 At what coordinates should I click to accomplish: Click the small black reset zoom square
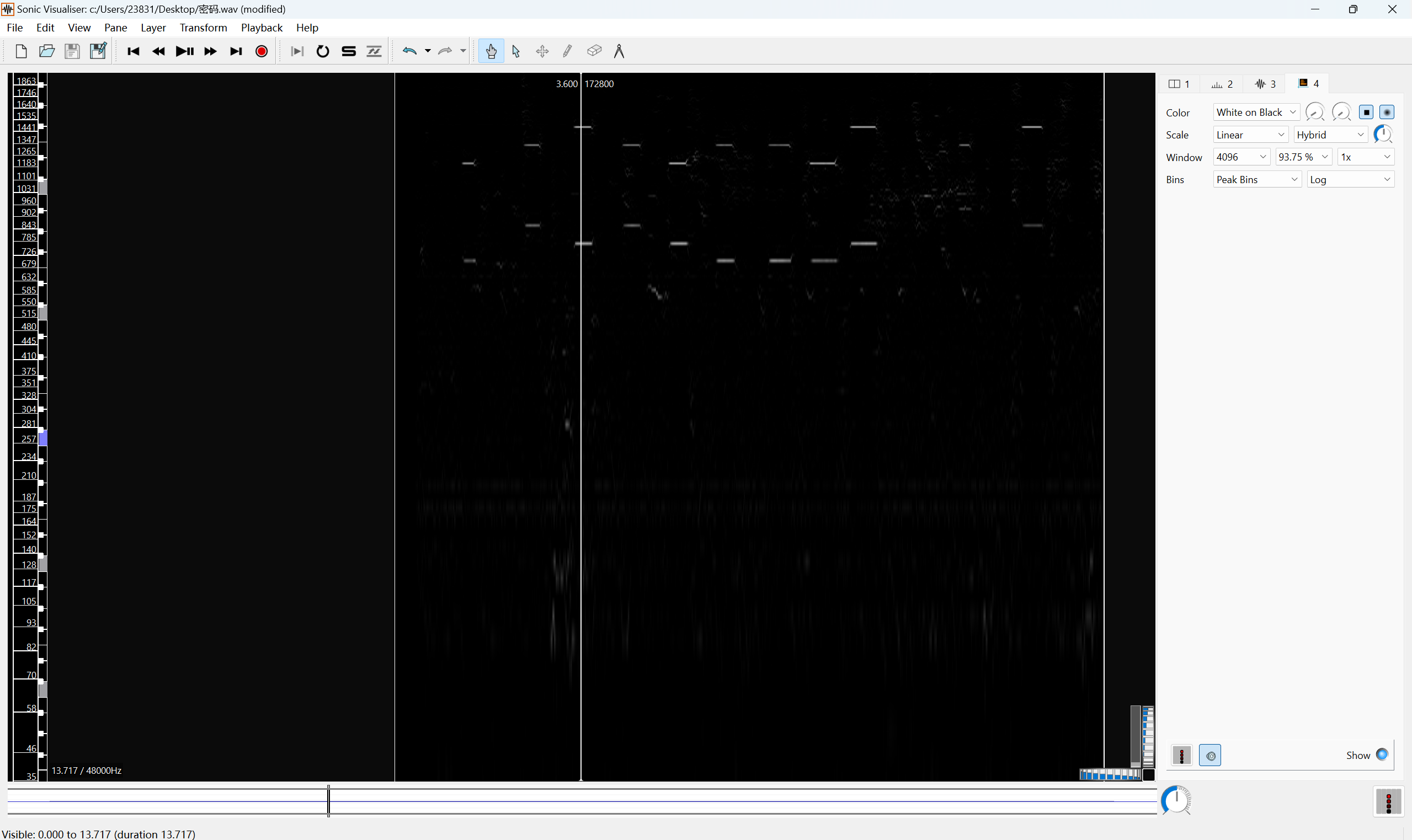[1148, 774]
